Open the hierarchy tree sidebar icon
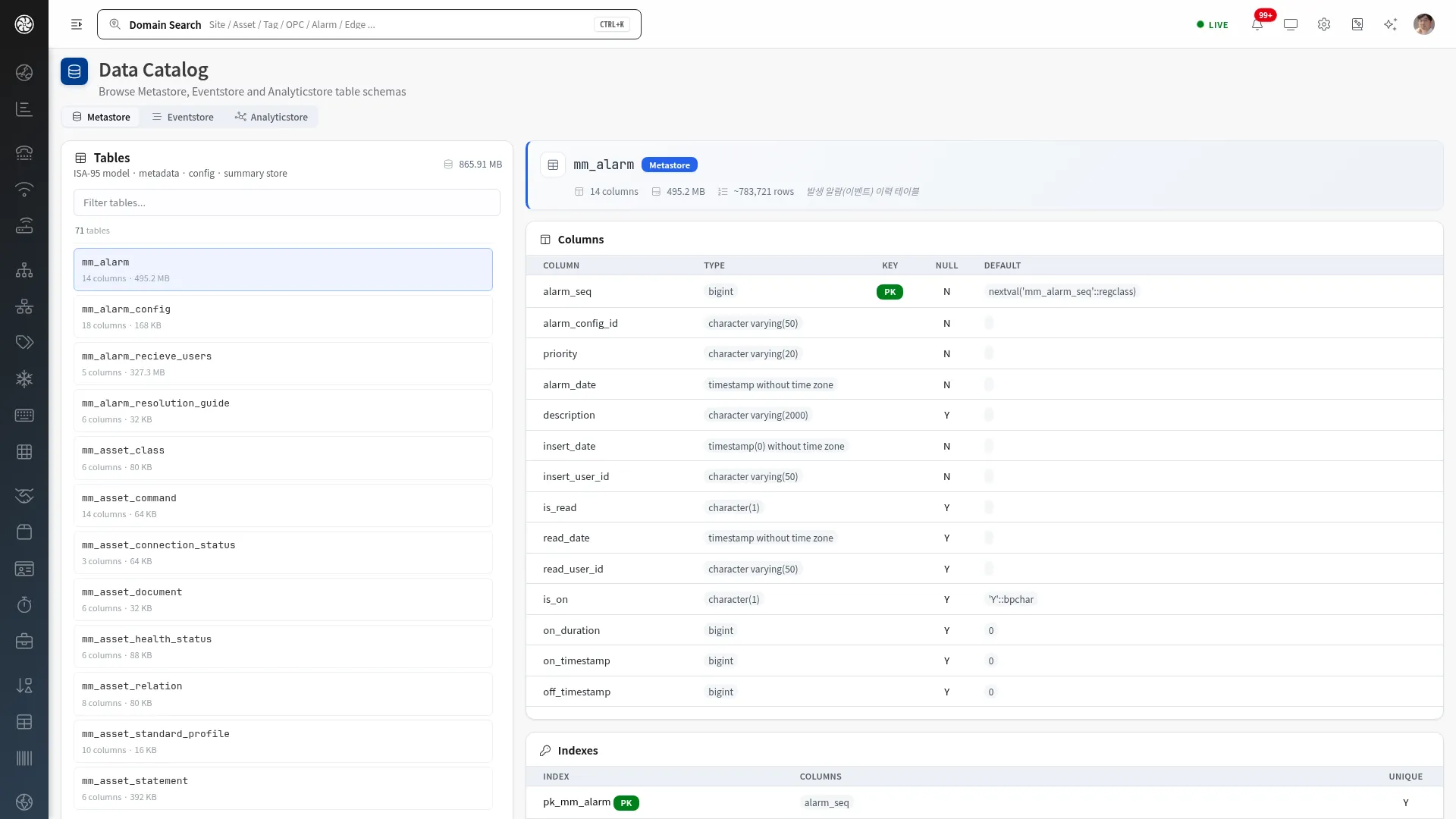 24,270
